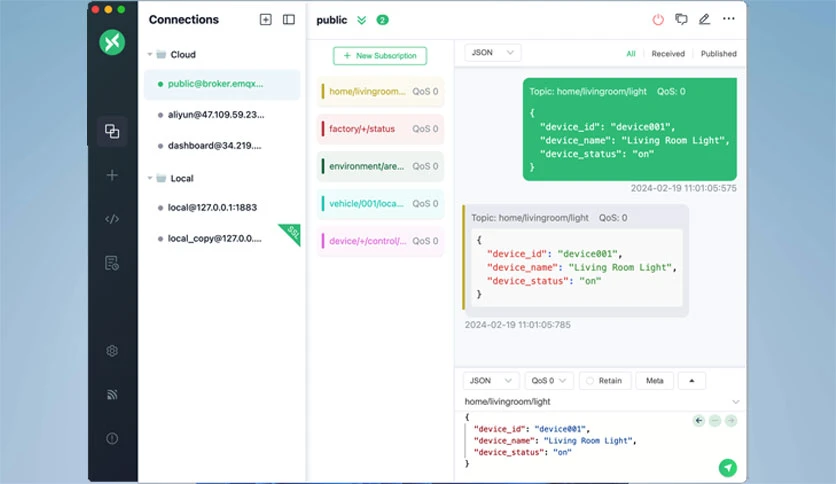The height and width of the screenshot is (484, 836).
Task: Open the received payload JSON format dropdown
Action: [493, 52]
